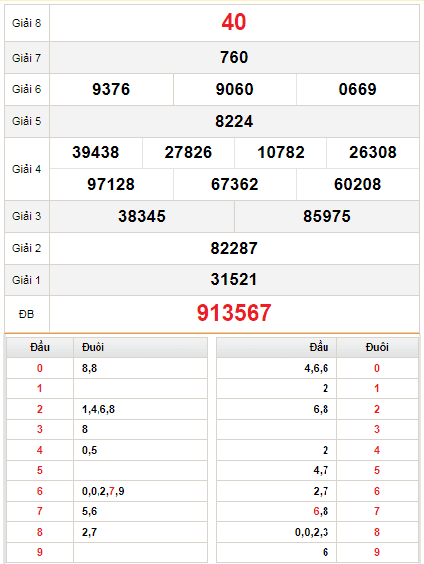This screenshot has height=564, width=424.
Task: Select the Giải 6 number 9060
Action: coord(234,89)
